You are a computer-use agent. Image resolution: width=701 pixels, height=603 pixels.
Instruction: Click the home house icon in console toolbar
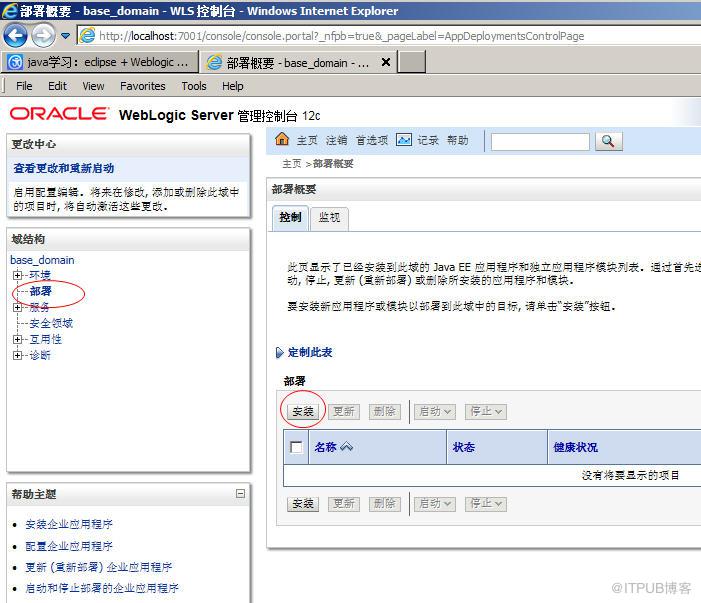point(282,139)
